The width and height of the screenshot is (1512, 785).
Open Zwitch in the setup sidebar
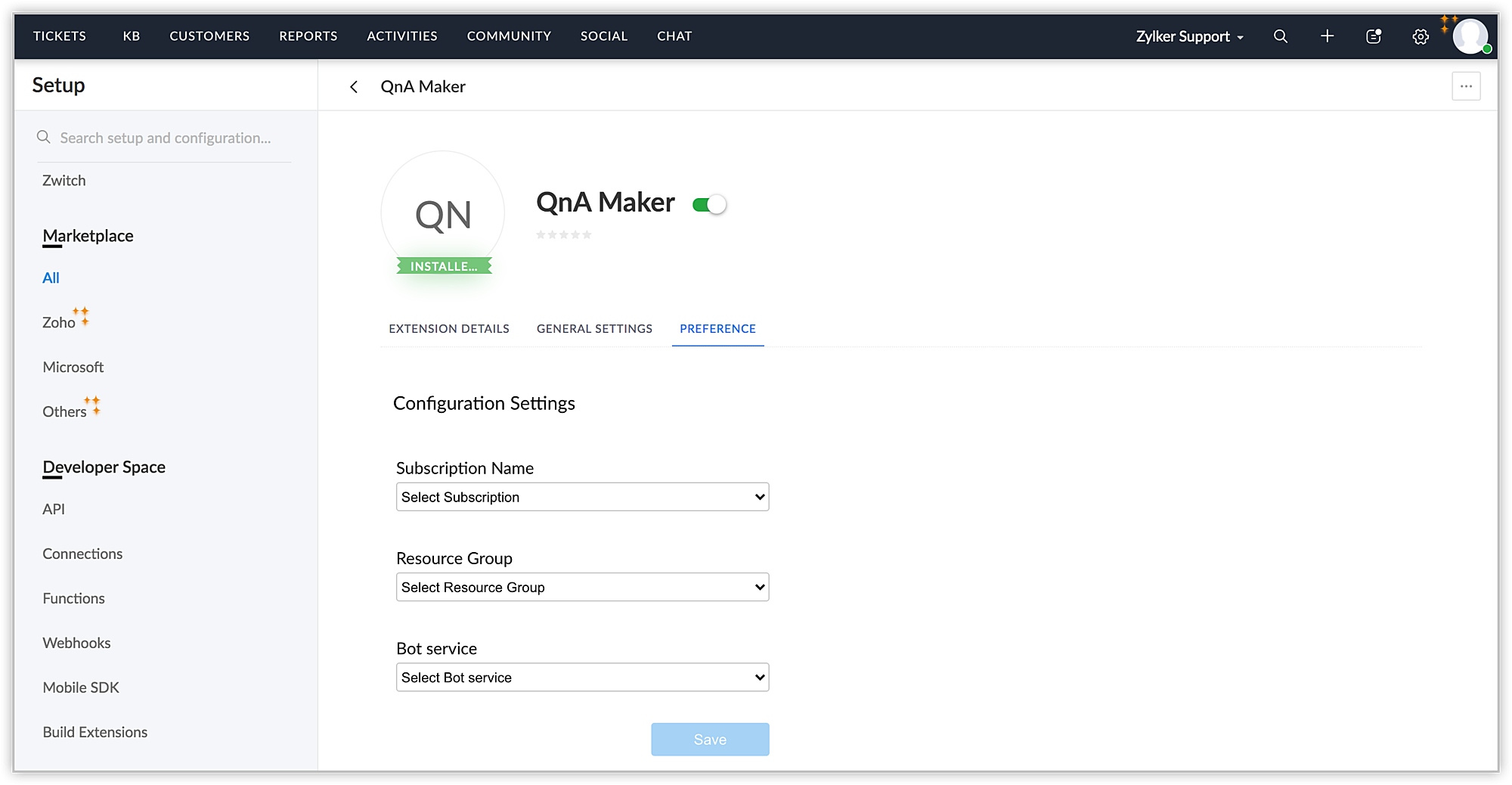(x=64, y=181)
